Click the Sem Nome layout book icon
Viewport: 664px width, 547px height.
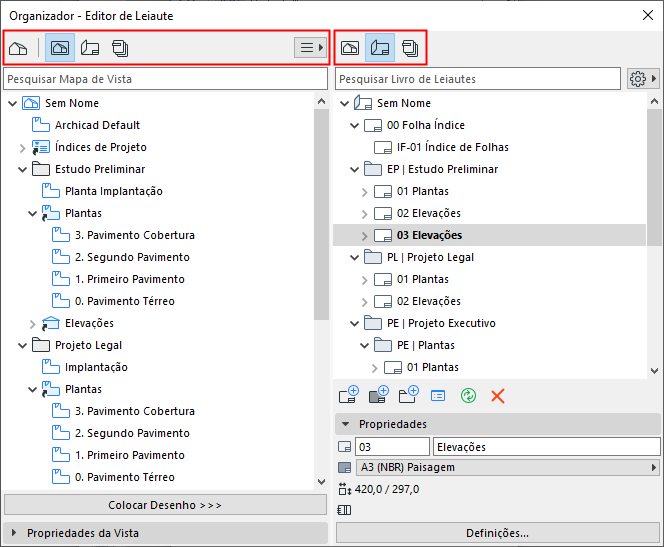pyautogui.click(x=363, y=103)
